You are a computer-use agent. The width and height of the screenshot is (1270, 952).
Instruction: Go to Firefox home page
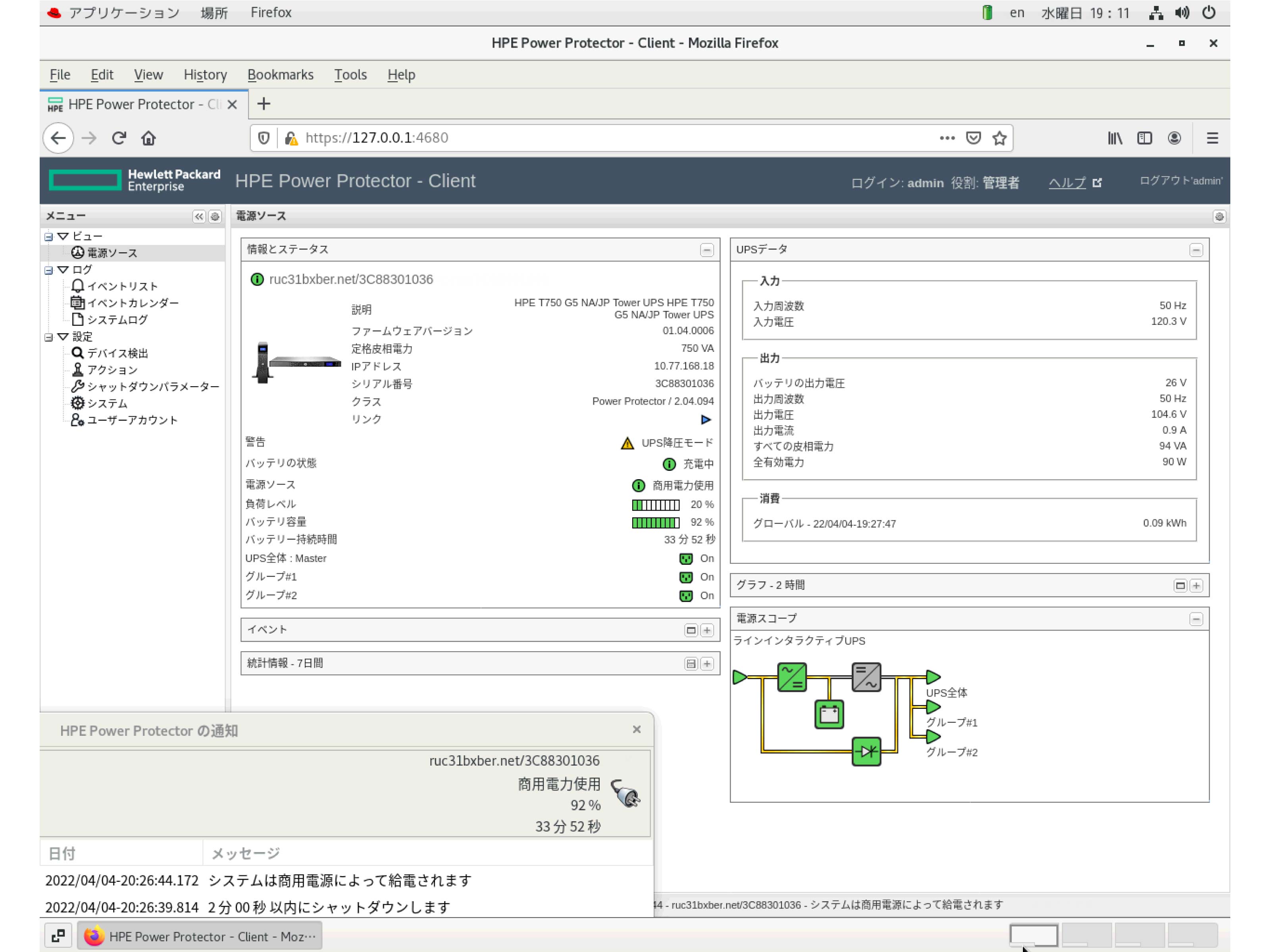click(149, 138)
